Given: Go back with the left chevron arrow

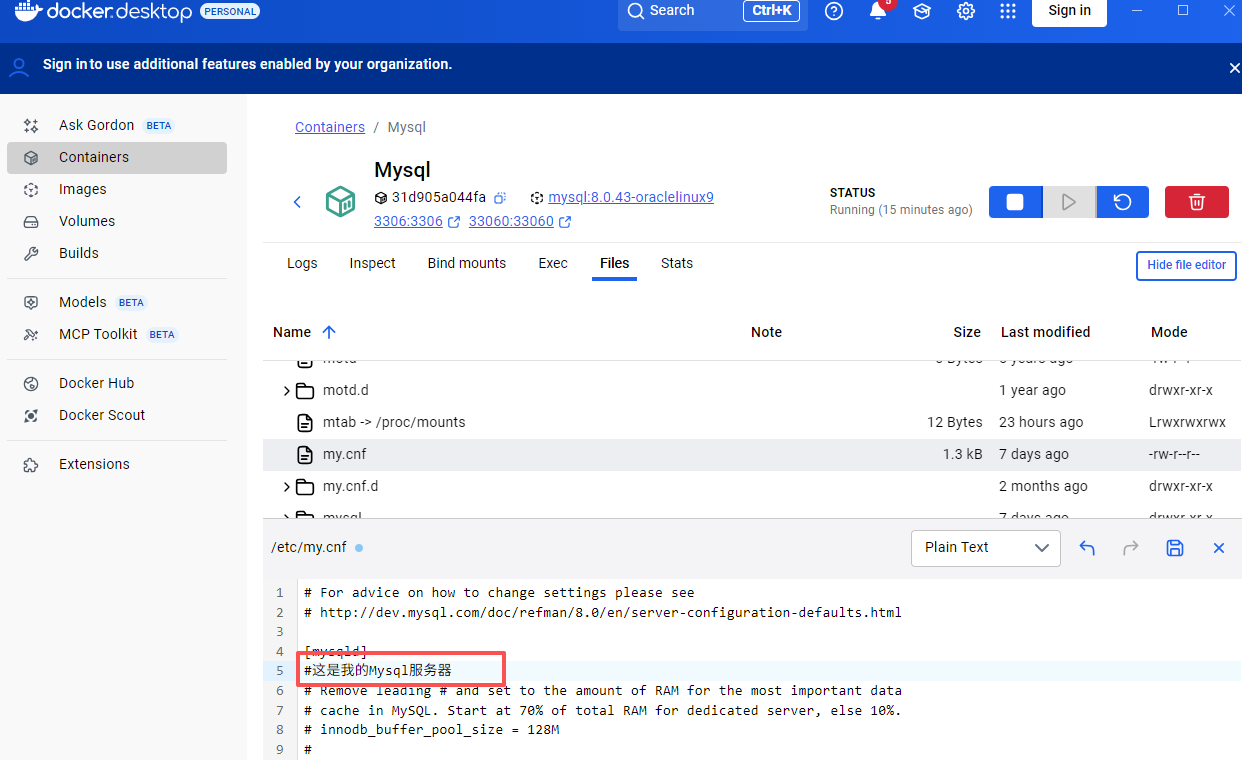Looking at the screenshot, I should coord(297,202).
